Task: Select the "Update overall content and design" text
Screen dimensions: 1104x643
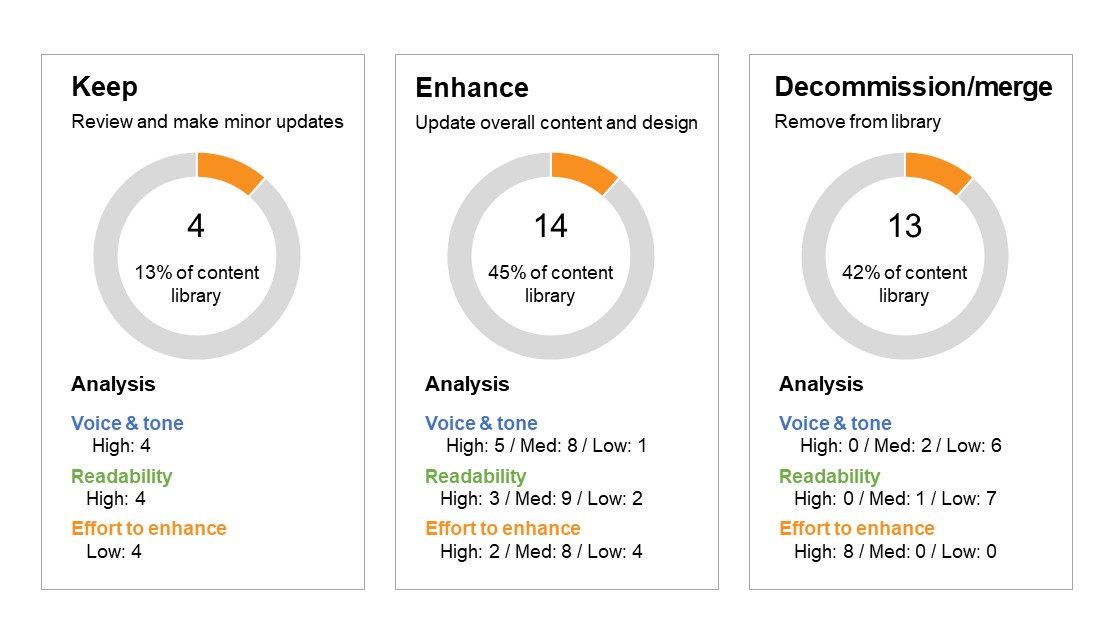Action: [x=556, y=122]
